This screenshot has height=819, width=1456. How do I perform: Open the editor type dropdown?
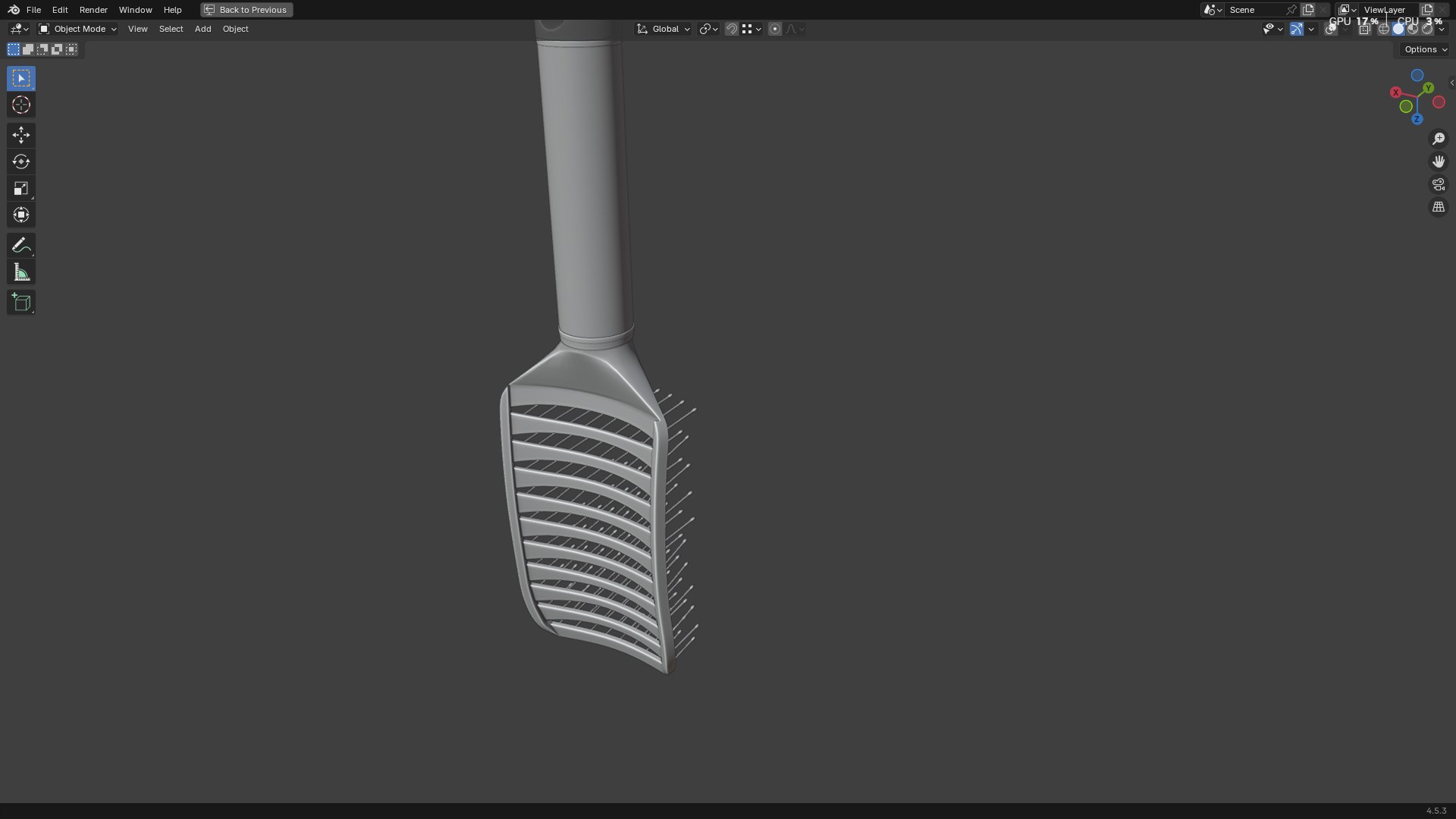coord(19,29)
